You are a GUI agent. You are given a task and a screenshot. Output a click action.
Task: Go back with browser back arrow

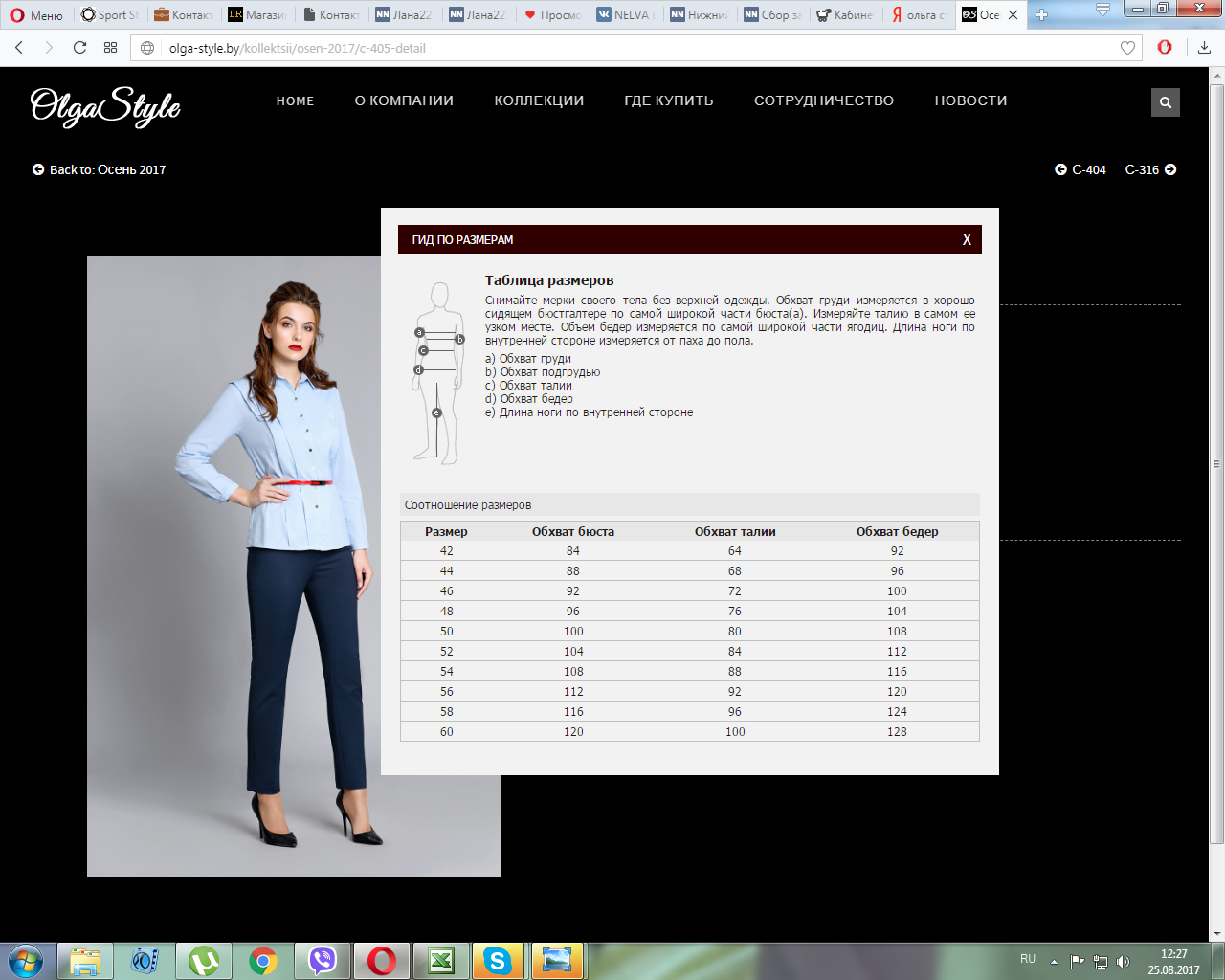19,48
